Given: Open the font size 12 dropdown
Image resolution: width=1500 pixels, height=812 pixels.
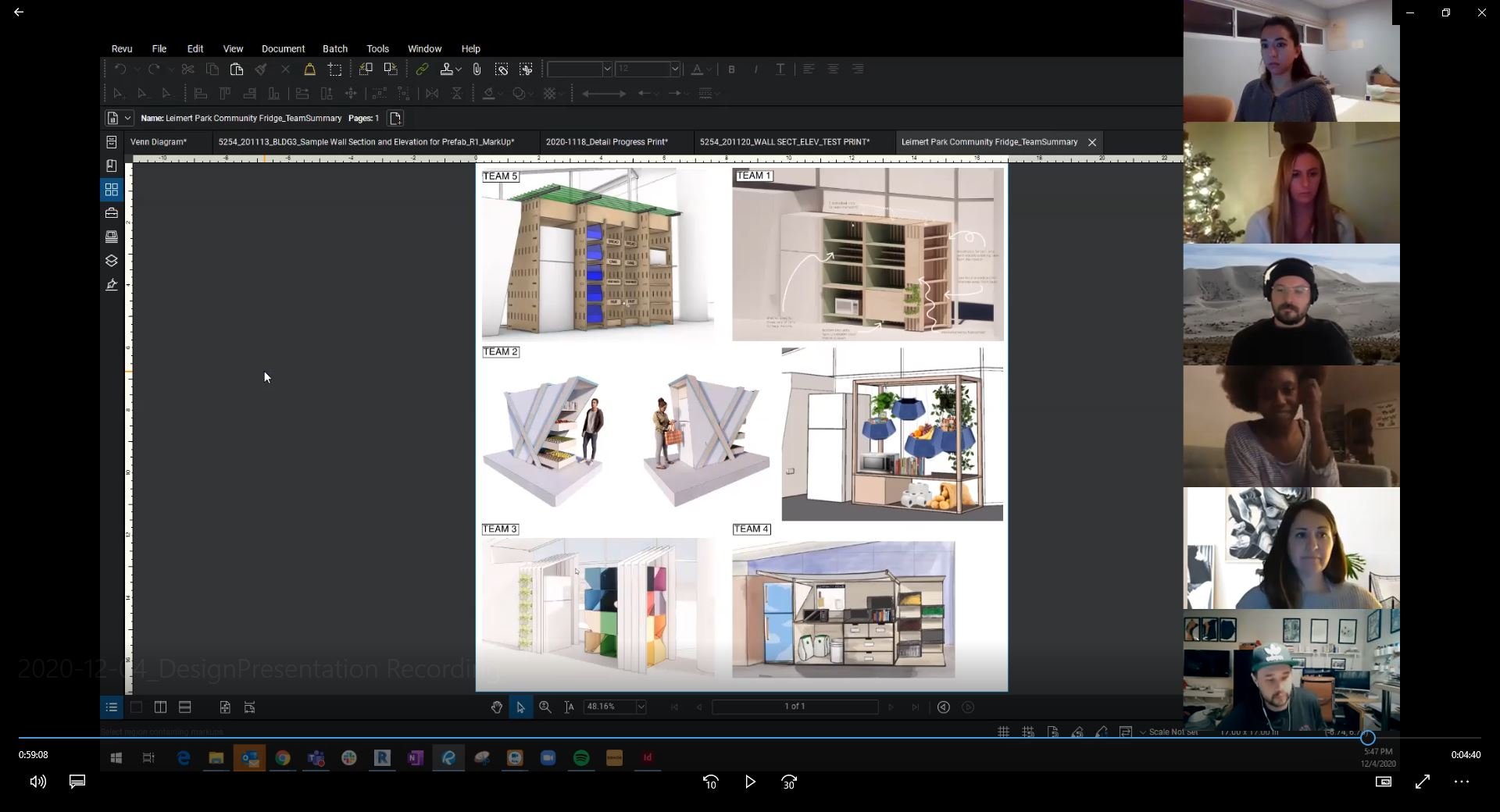Looking at the screenshot, I should (x=675, y=69).
